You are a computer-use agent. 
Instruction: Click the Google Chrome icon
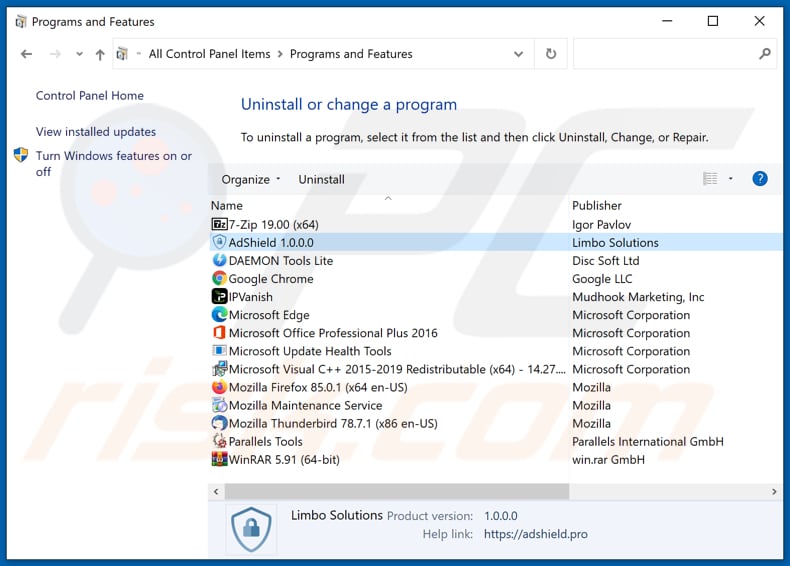coord(219,279)
